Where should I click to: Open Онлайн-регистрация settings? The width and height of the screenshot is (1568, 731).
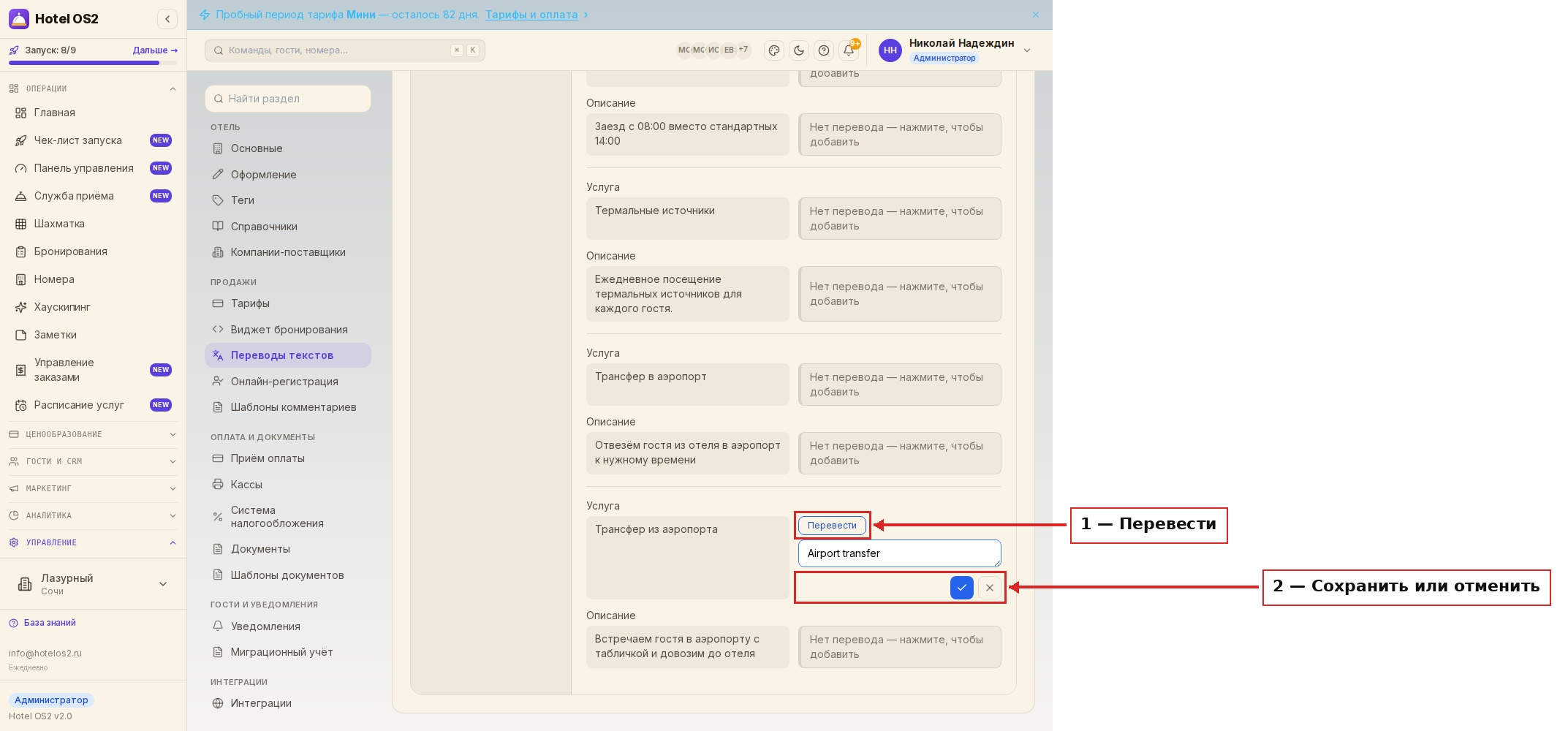288,382
